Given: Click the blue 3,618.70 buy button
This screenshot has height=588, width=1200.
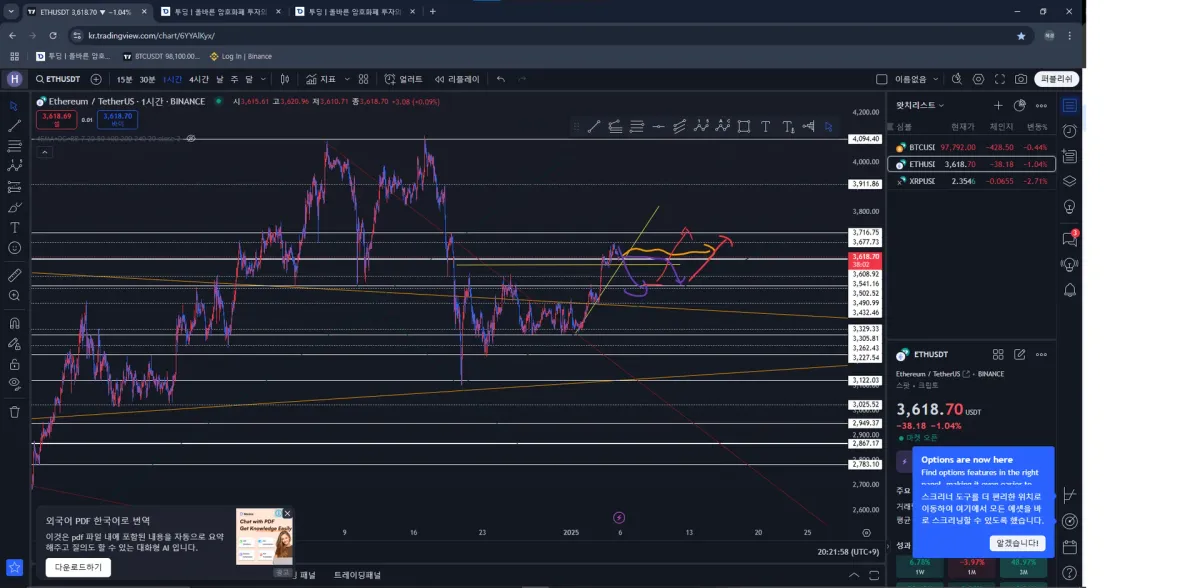Looking at the screenshot, I should 117,119.
